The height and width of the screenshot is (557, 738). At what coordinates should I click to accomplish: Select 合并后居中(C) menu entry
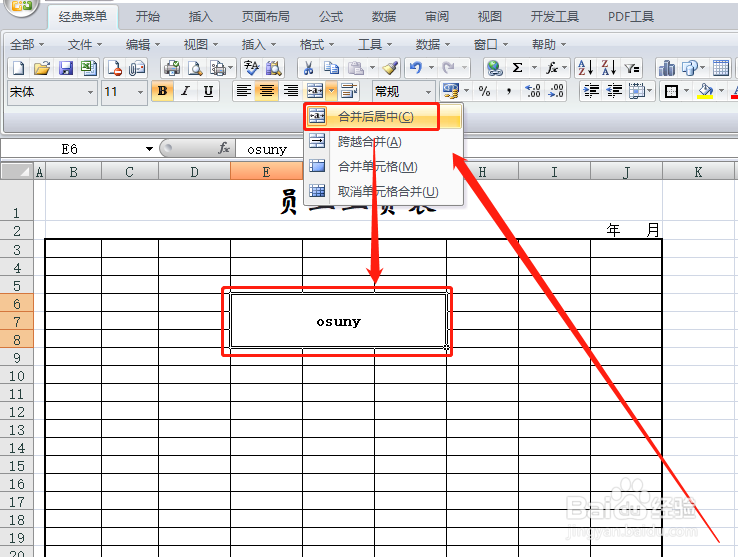[383, 117]
